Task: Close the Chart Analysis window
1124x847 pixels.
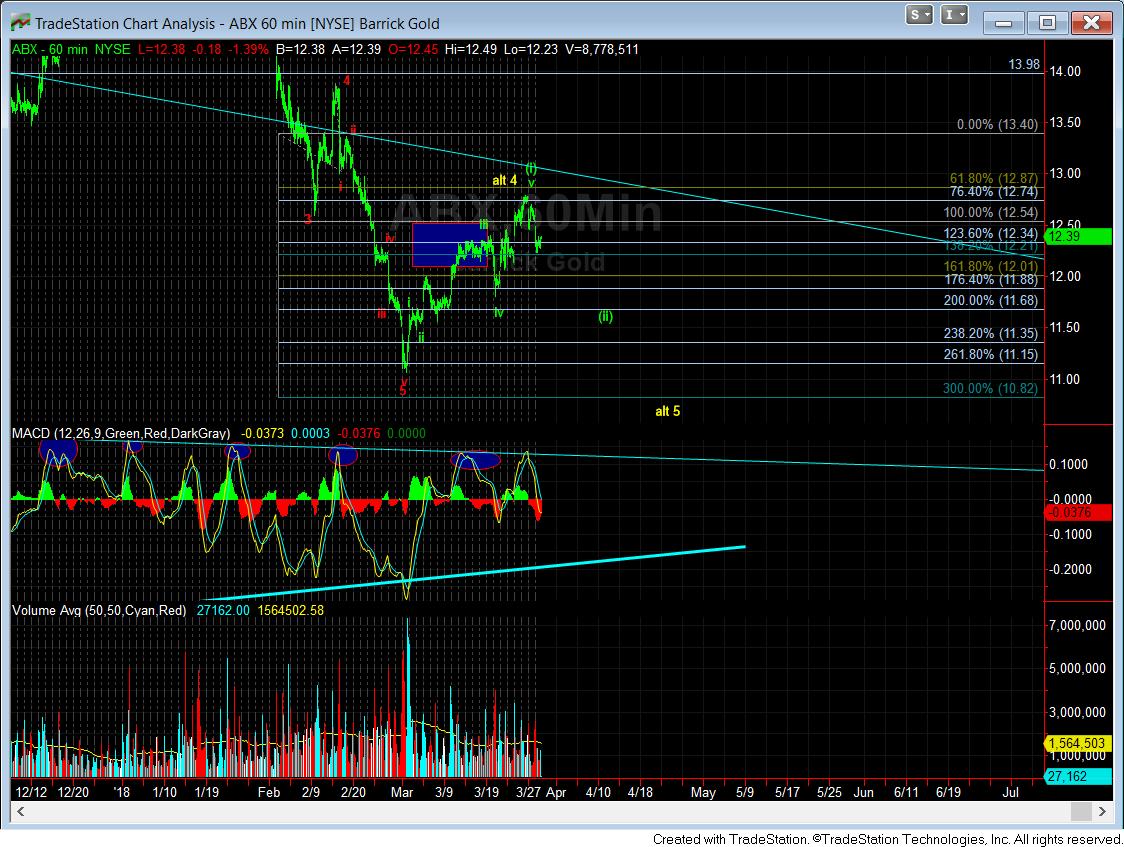Action: pos(1091,23)
